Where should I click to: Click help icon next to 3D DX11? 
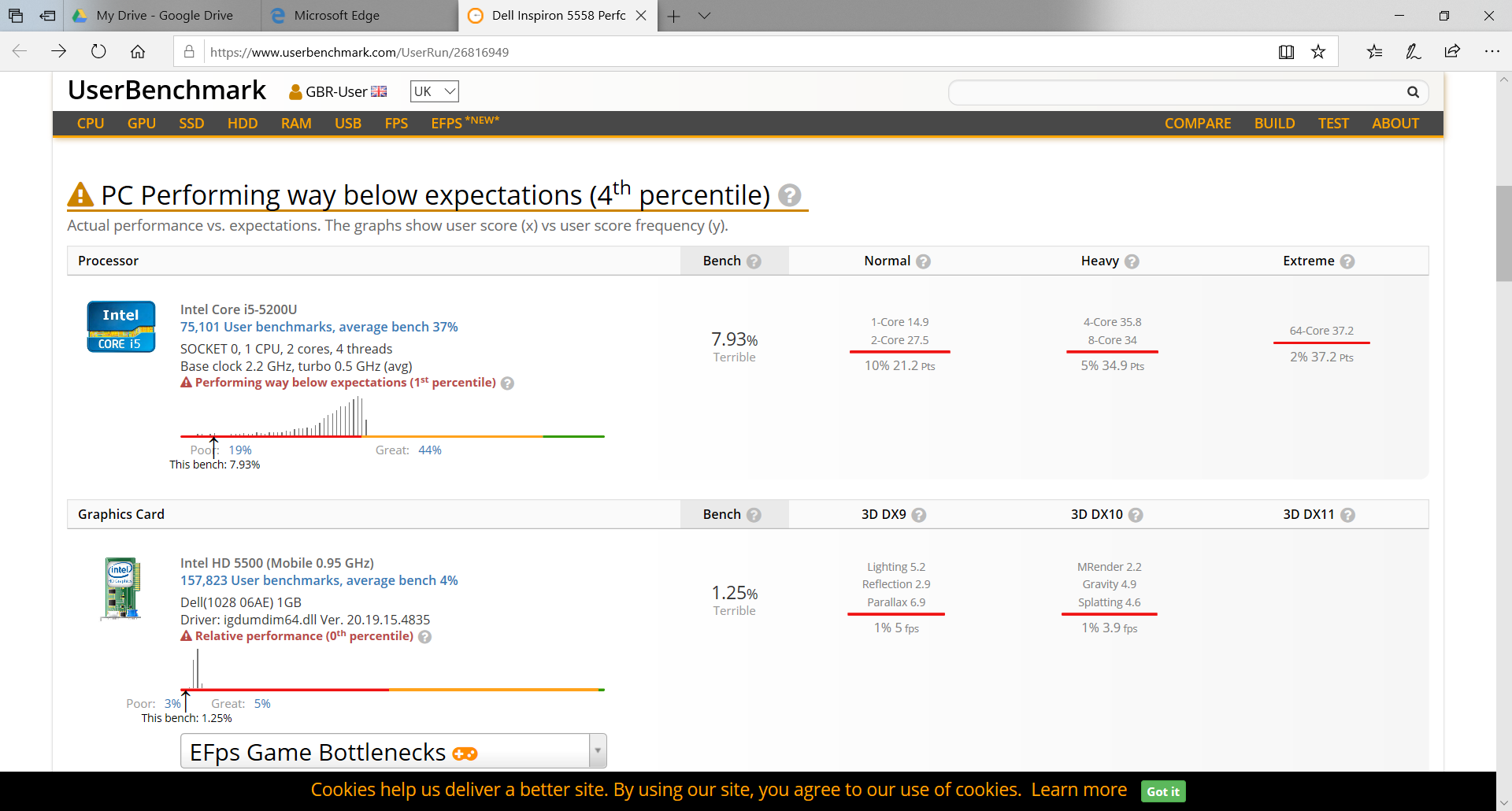(x=1347, y=515)
